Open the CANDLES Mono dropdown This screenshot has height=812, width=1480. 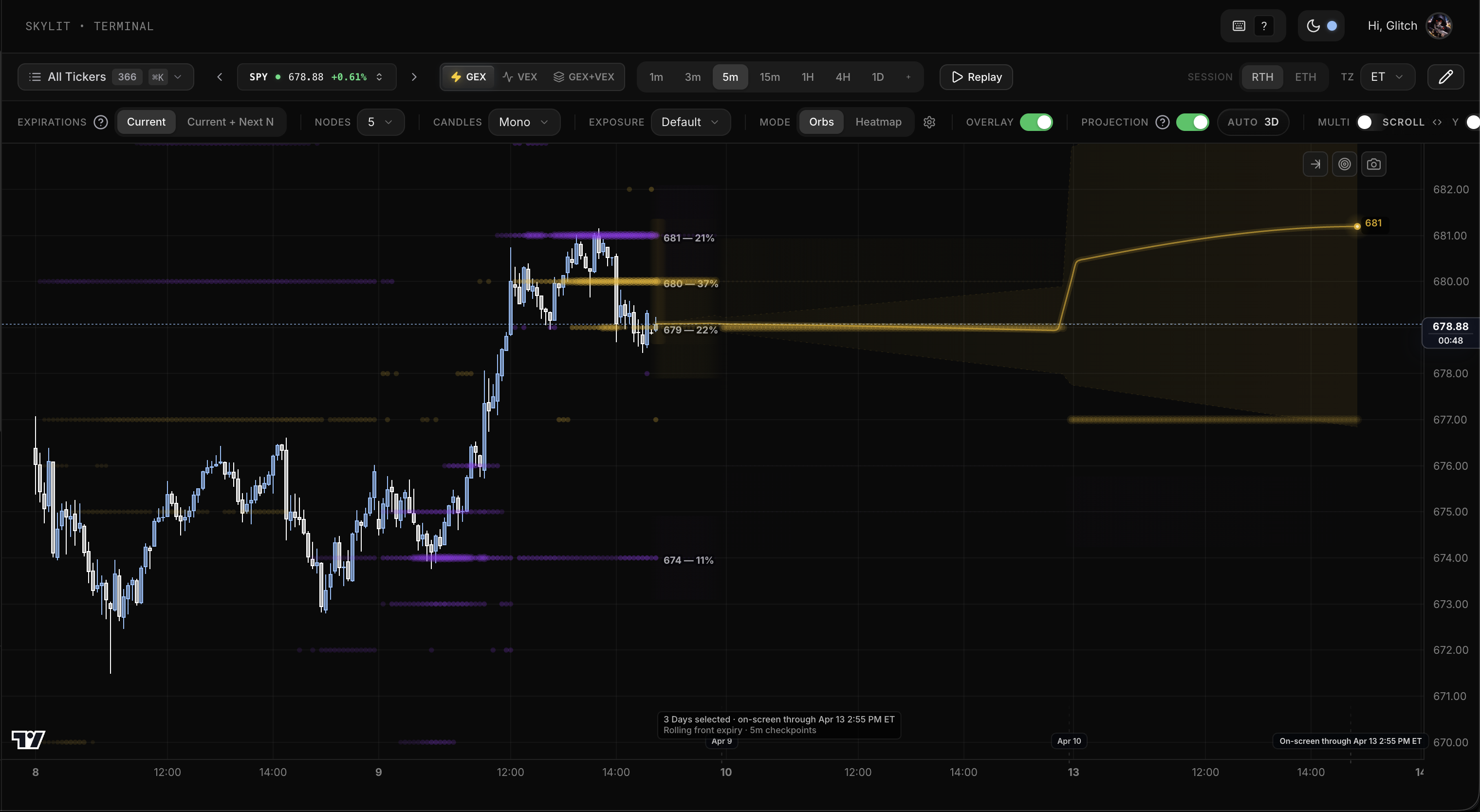pyautogui.click(x=523, y=122)
